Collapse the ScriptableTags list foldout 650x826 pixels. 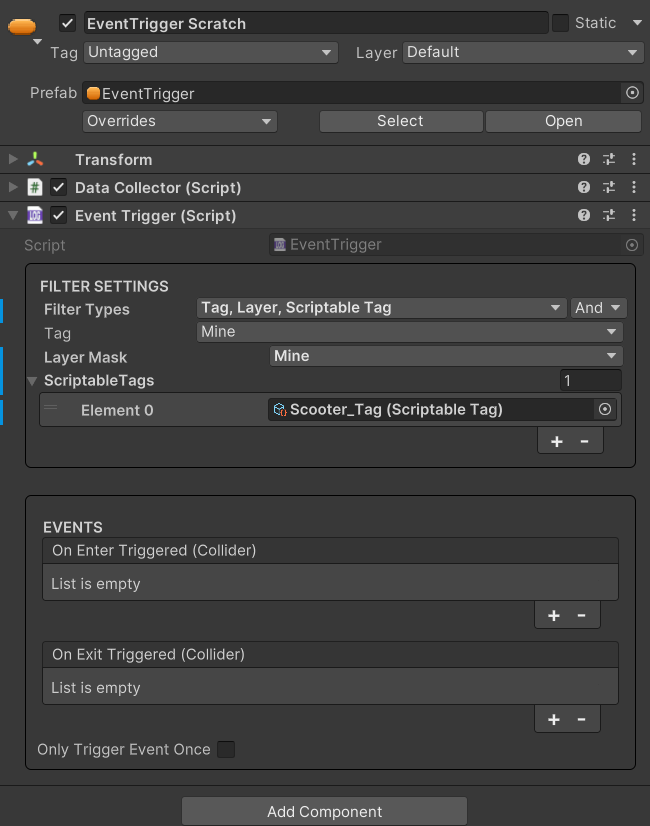(x=32, y=381)
